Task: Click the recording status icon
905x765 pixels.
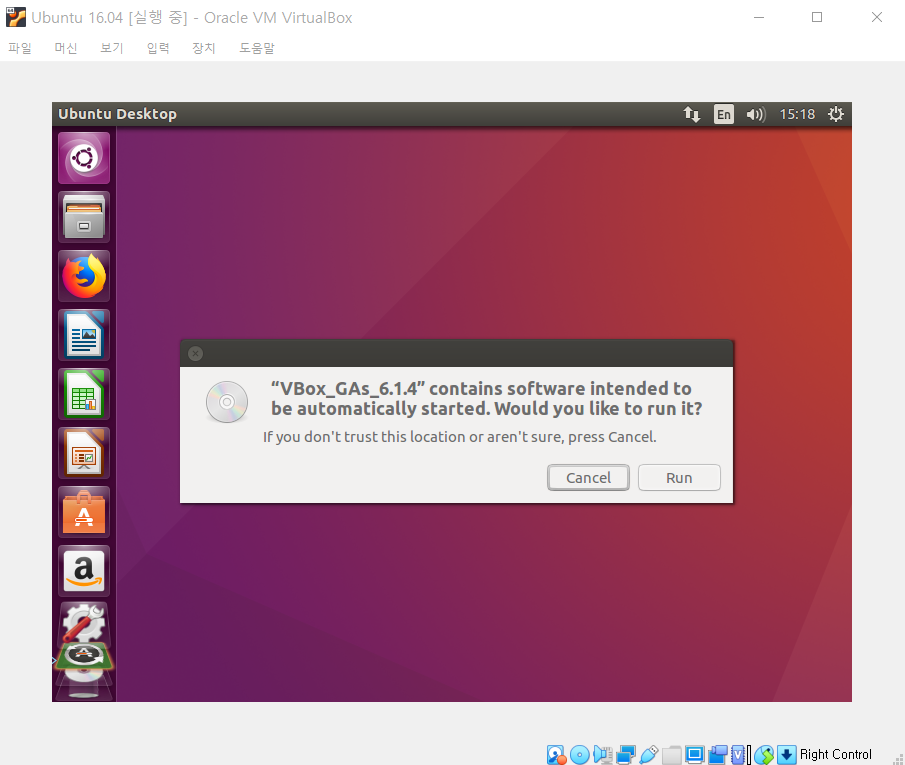Action: pyautogui.click(x=718, y=755)
